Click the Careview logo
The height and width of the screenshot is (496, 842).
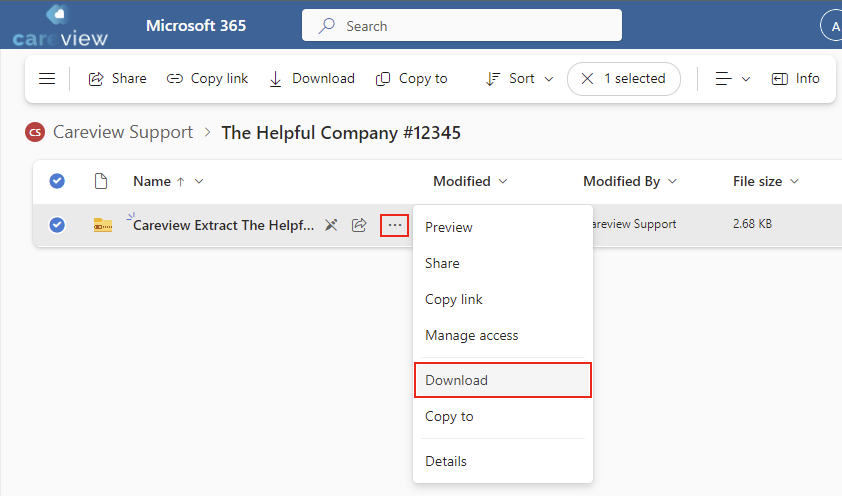(60, 25)
